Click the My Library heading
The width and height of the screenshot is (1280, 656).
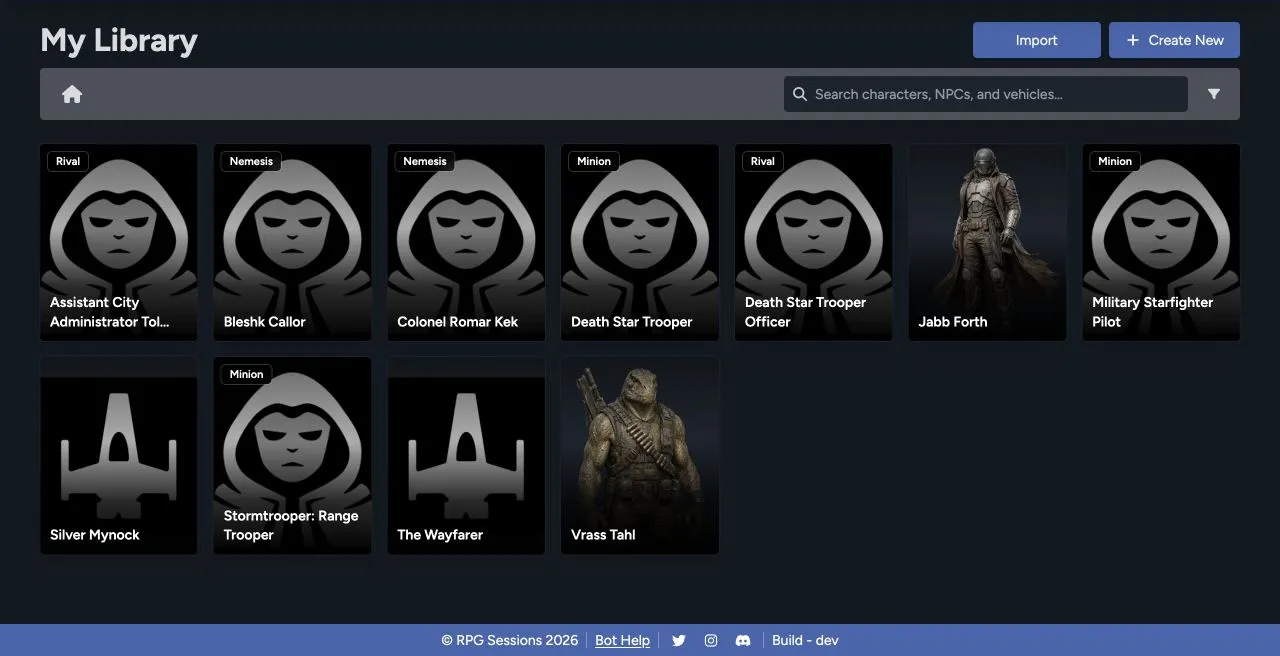tap(119, 40)
